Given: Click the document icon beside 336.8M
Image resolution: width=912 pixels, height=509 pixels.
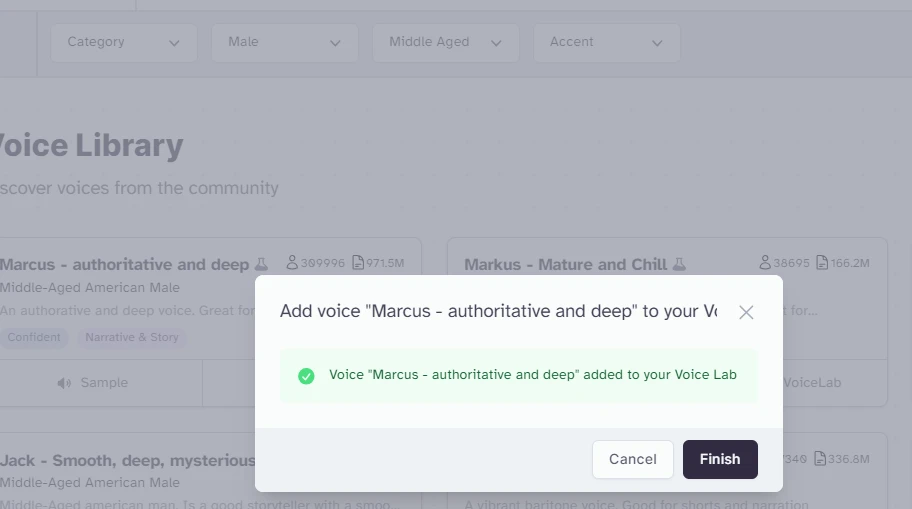Looking at the screenshot, I should click(820, 458).
